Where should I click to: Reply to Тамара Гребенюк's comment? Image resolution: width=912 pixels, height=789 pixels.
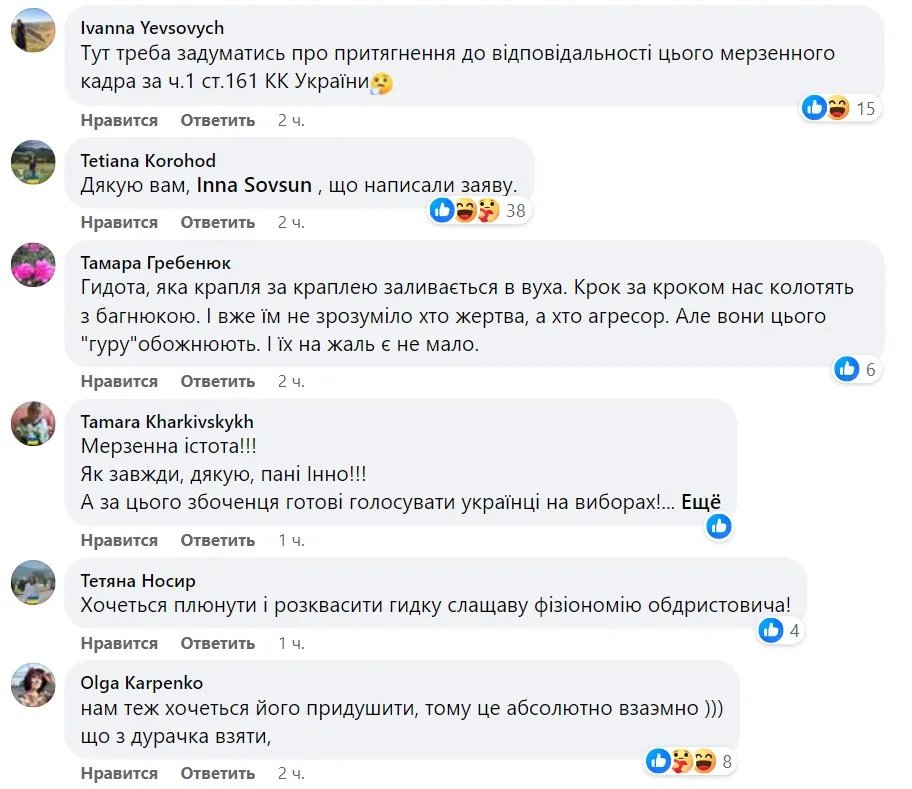[x=217, y=381]
